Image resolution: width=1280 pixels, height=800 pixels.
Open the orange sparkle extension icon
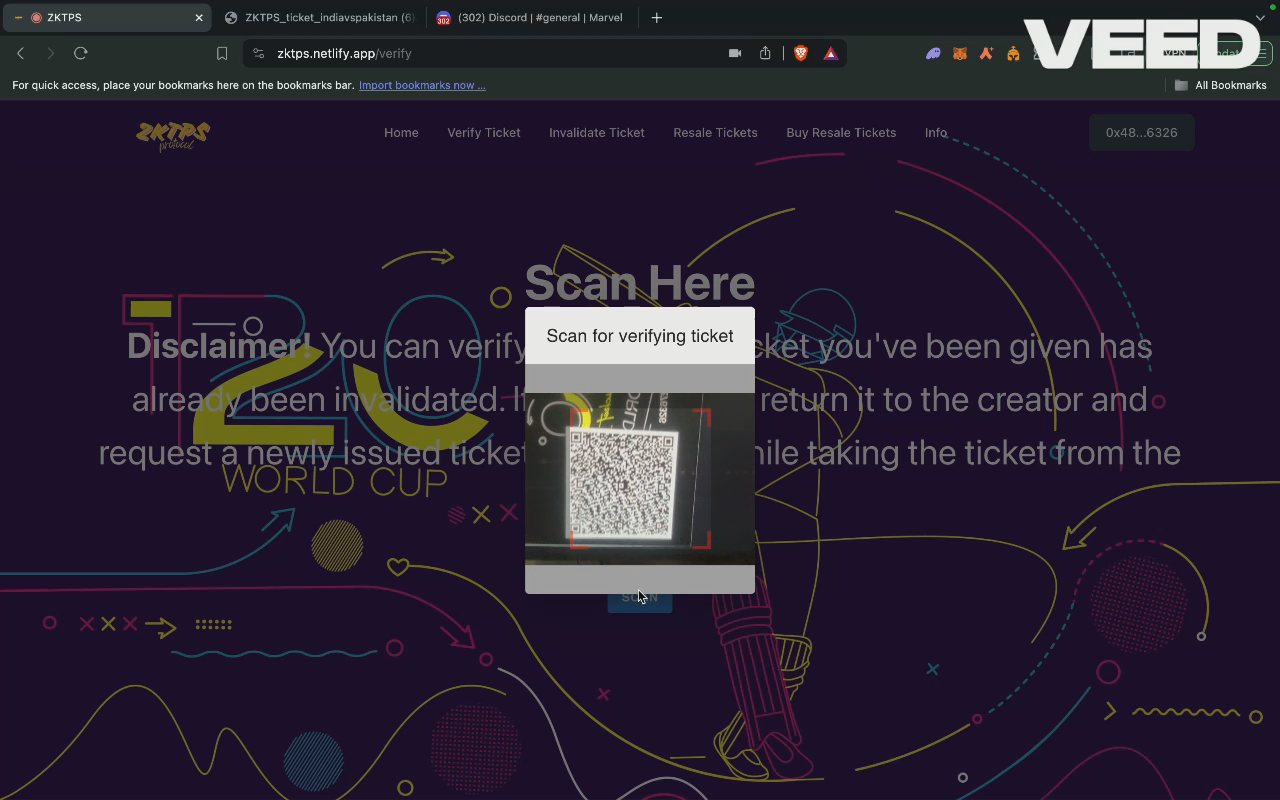(986, 53)
